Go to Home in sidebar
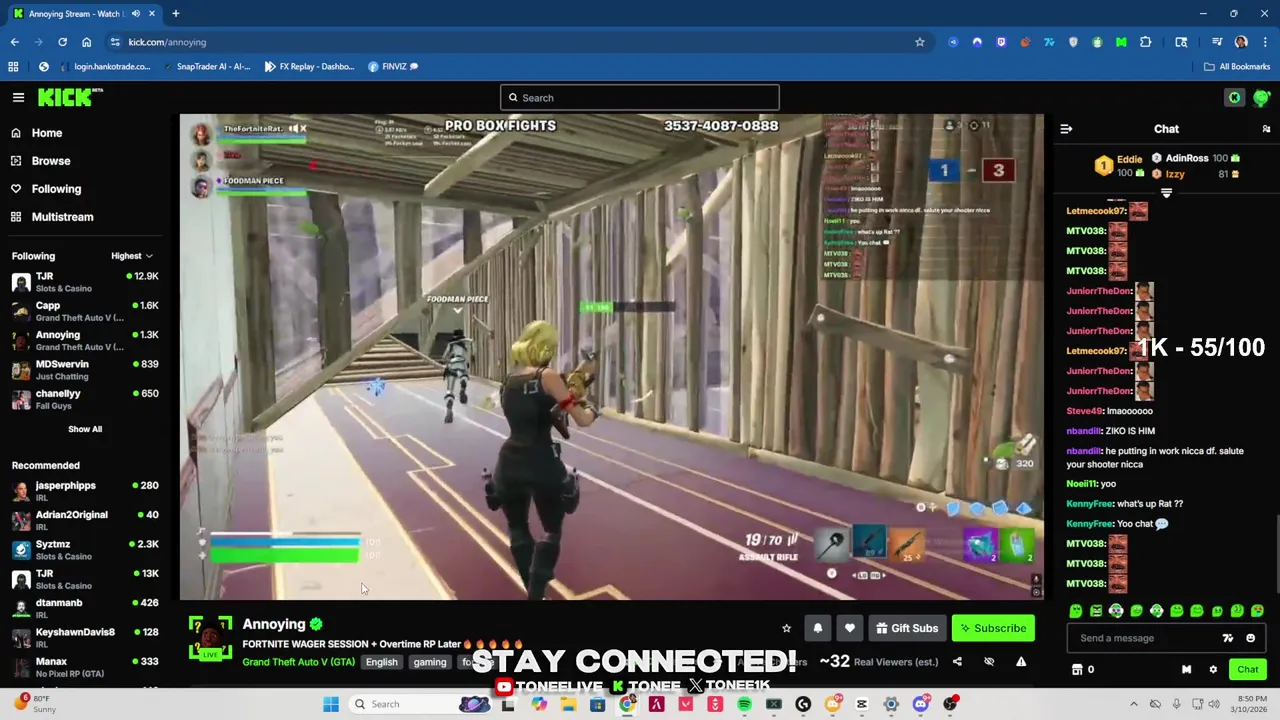Viewport: 1280px width, 720px height. tap(46, 133)
